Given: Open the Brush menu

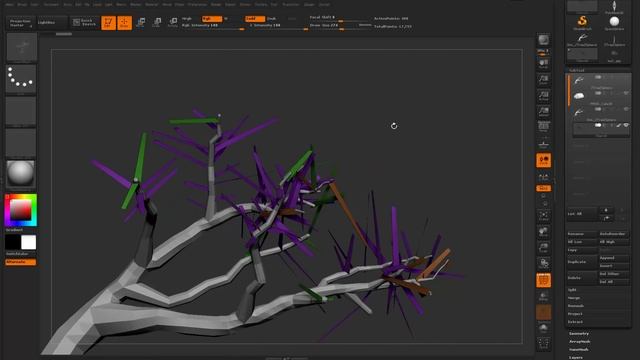Looking at the screenshot, I should pos(22,4).
